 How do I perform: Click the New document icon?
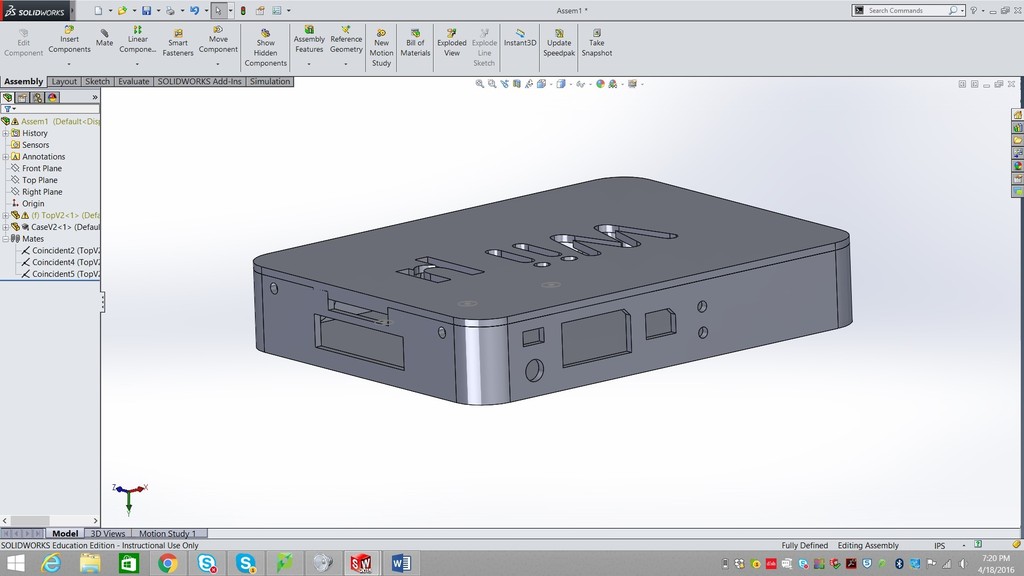[x=98, y=10]
